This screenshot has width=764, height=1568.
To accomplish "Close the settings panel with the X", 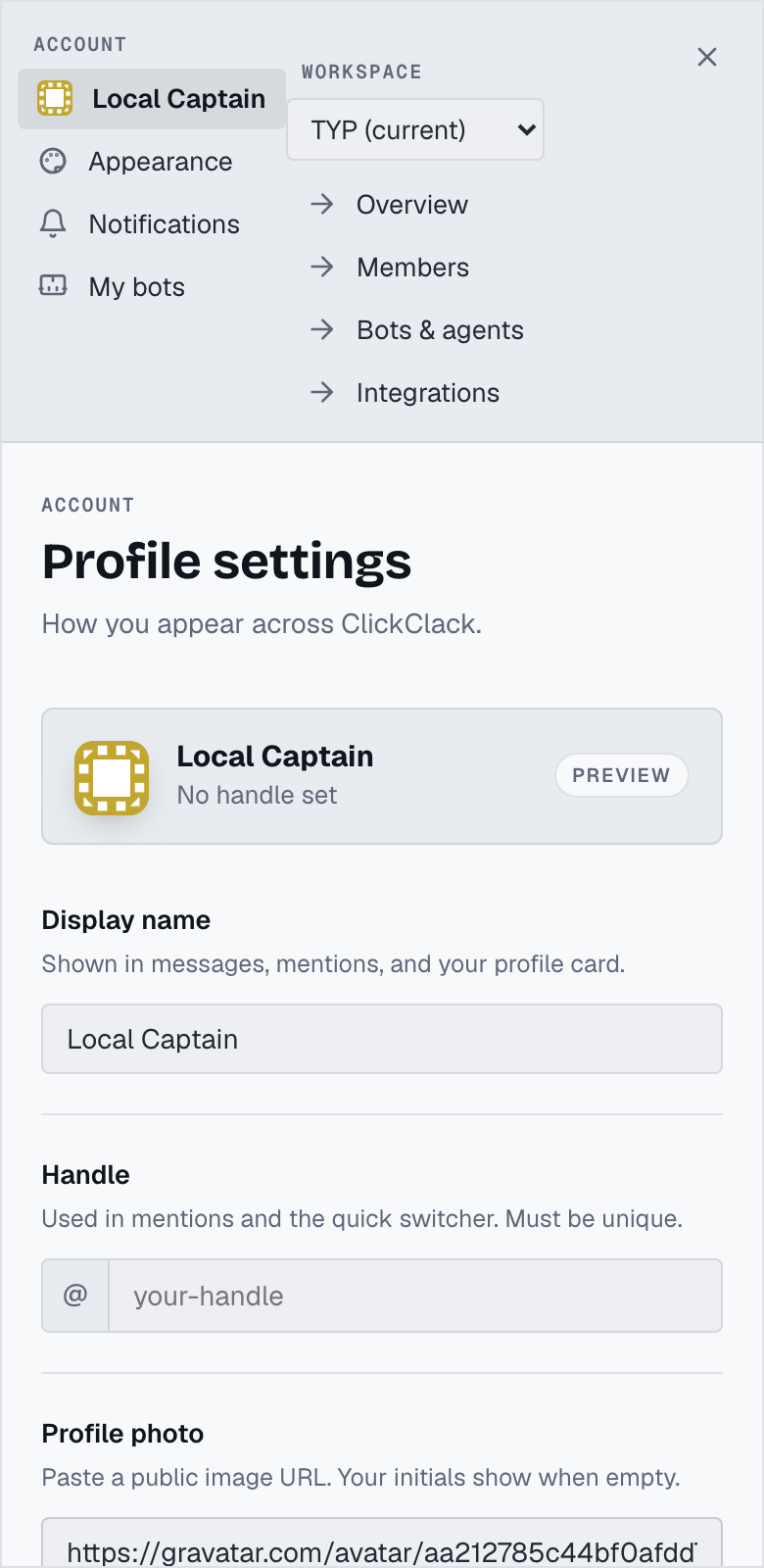I will pos(707,57).
